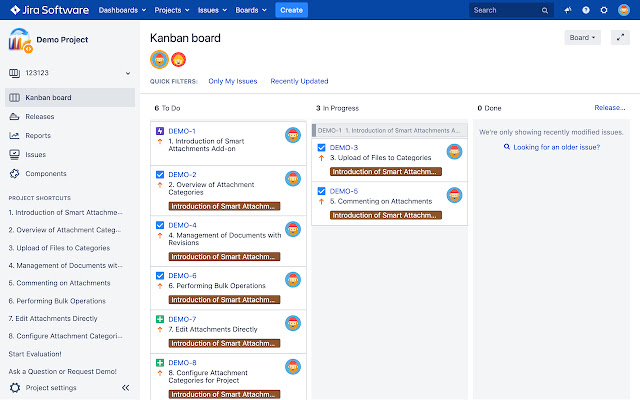640x400 pixels.
Task: Open 'Ask a Question or Request Demo!' shortcut
Action: 62,371
